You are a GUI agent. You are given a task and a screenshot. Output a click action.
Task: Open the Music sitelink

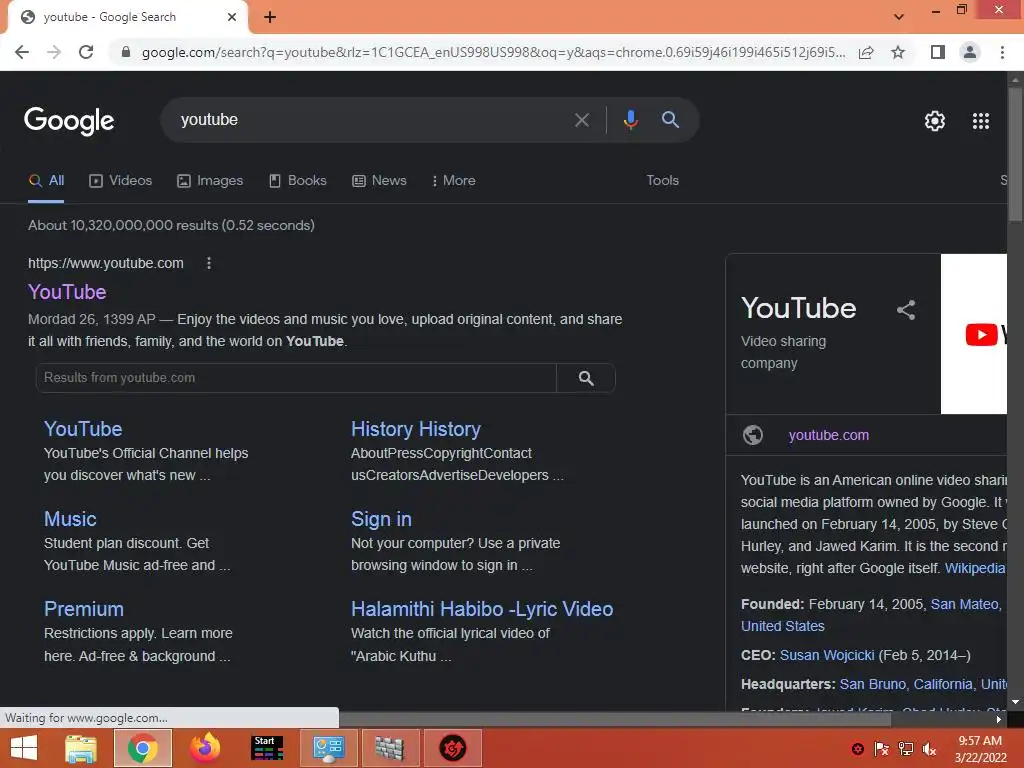[70, 519]
